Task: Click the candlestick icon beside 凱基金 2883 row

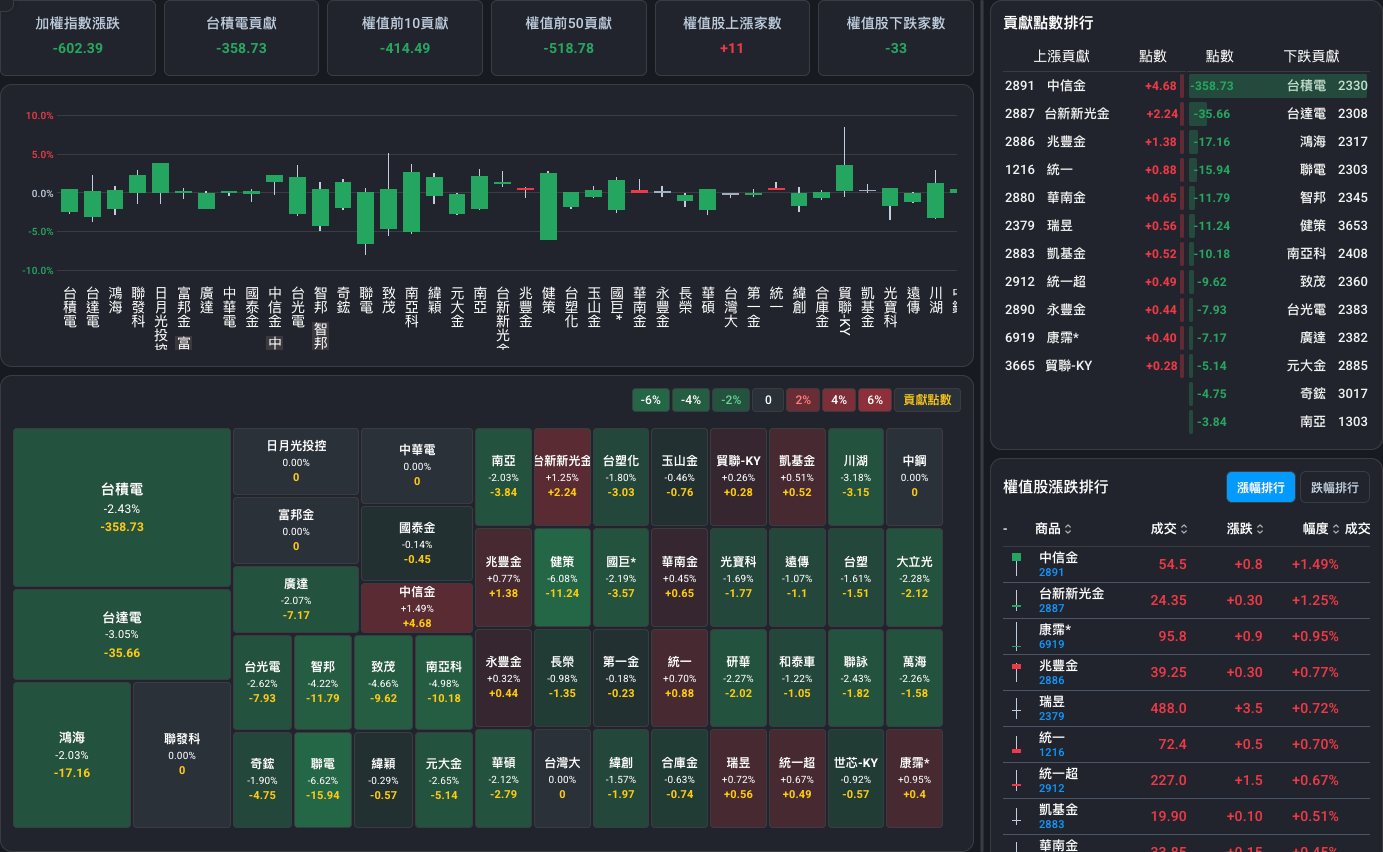Action: [x=1017, y=816]
